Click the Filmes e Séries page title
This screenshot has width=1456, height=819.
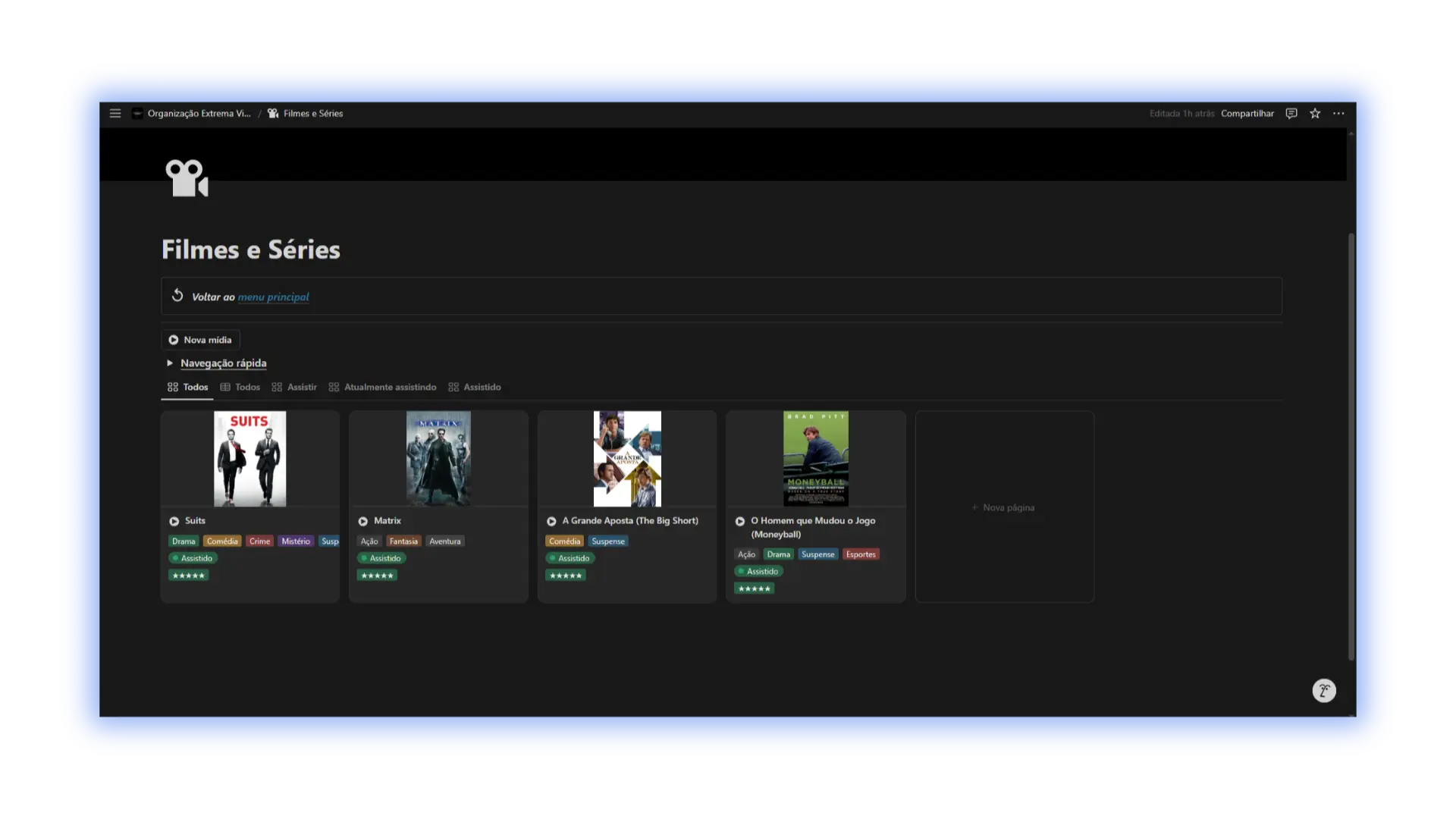[x=251, y=249]
